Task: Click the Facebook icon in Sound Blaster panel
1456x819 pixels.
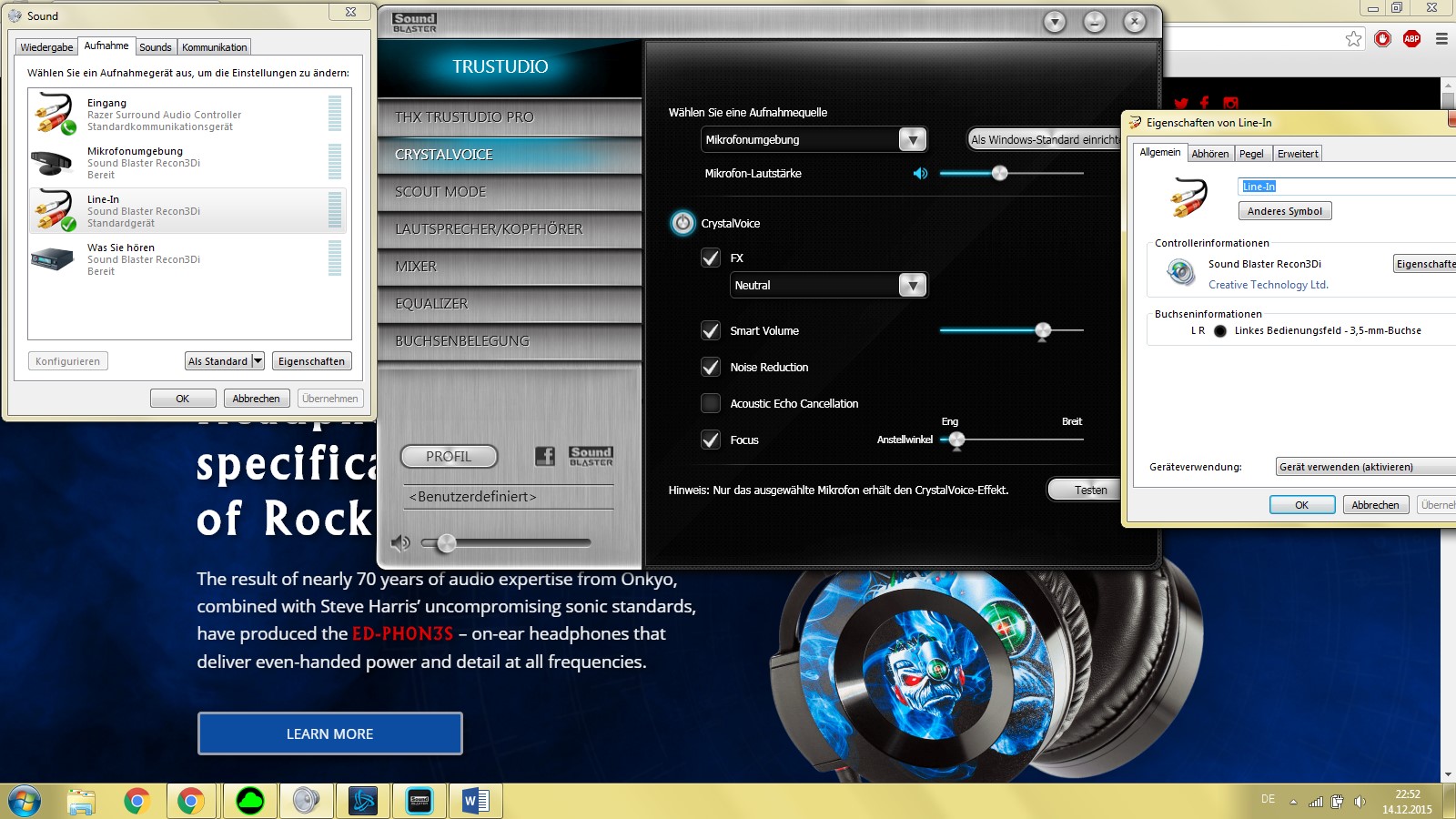Action: pyautogui.click(x=544, y=456)
